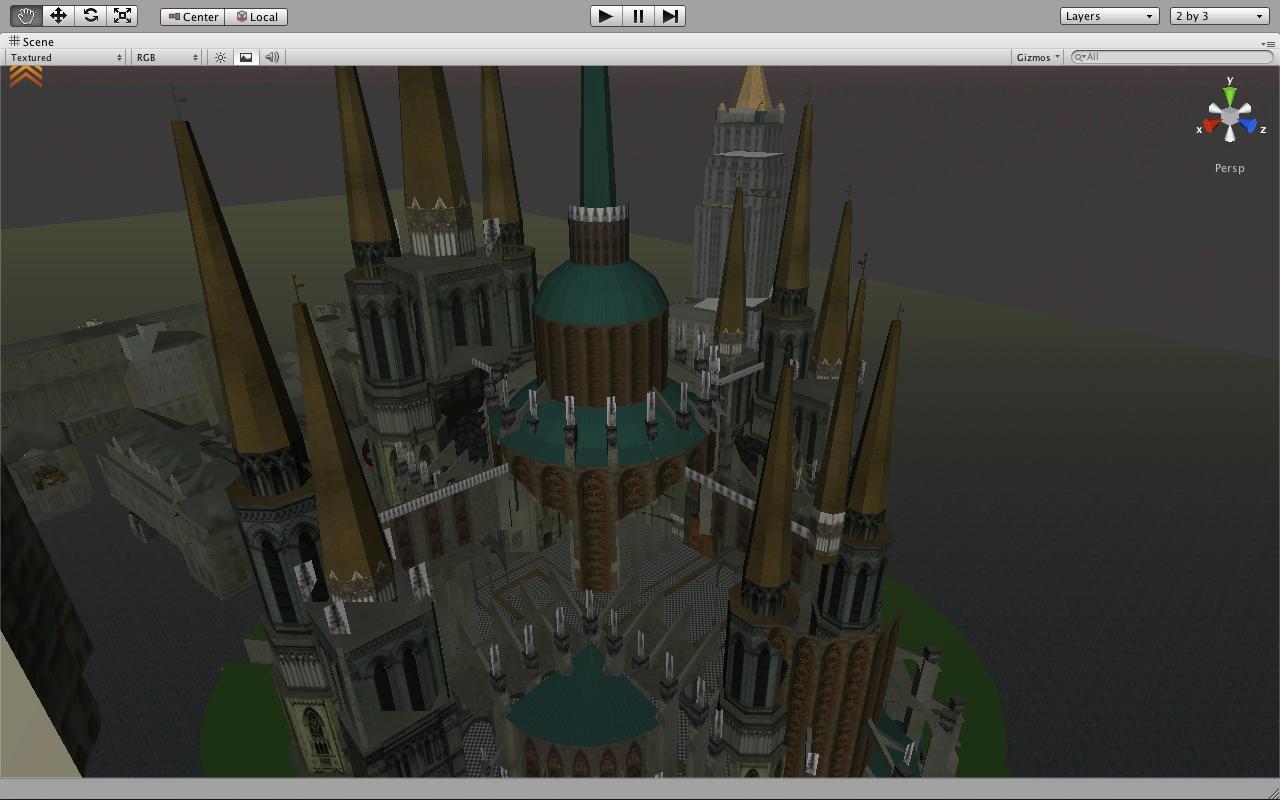Image resolution: width=1280 pixels, height=800 pixels.
Task: Select the Scale tool
Action: [x=122, y=16]
